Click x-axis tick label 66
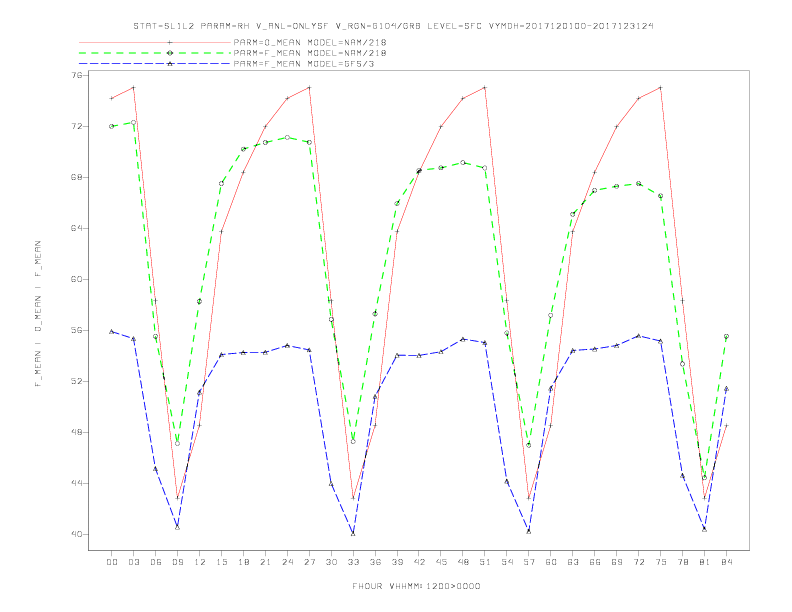792x612 pixels. click(595, 562)
